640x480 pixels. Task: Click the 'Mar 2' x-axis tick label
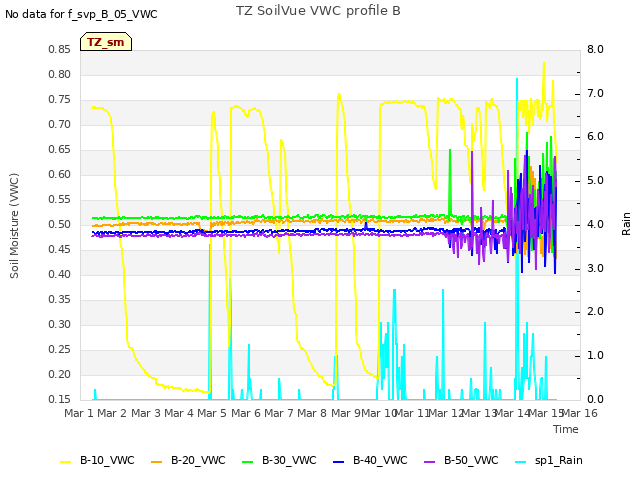(112, 413)
